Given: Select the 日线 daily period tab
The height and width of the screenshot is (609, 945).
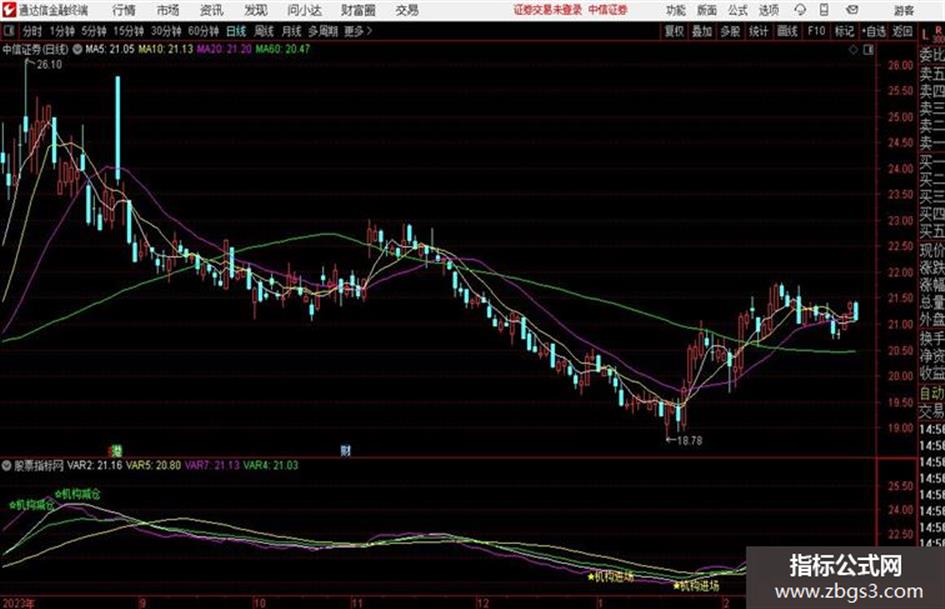Looking at the screenshot, I should (236, 31).
